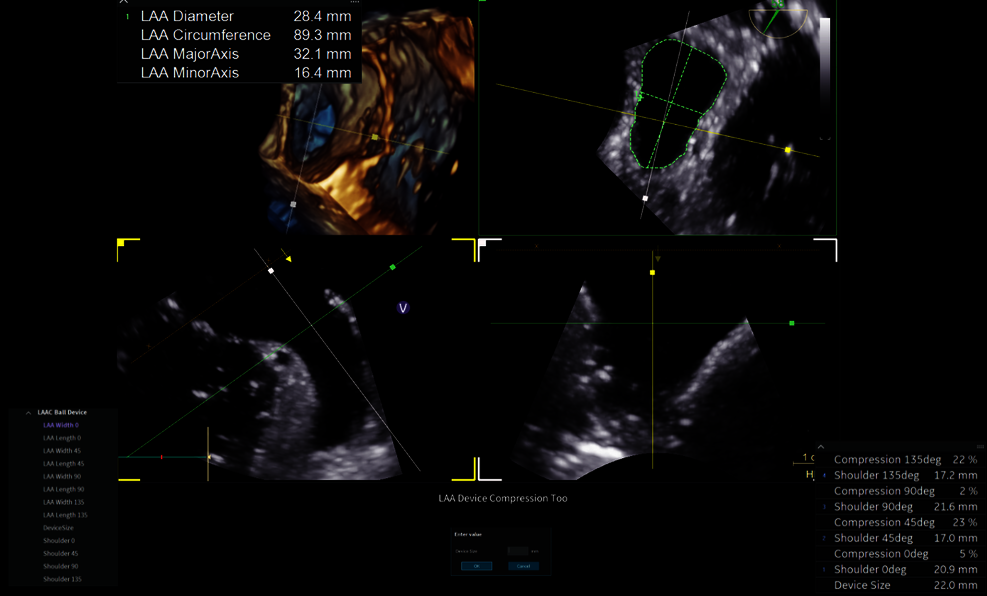Click the Device Size input field
This screenshot has height=596, width=987.
[516, 551]
